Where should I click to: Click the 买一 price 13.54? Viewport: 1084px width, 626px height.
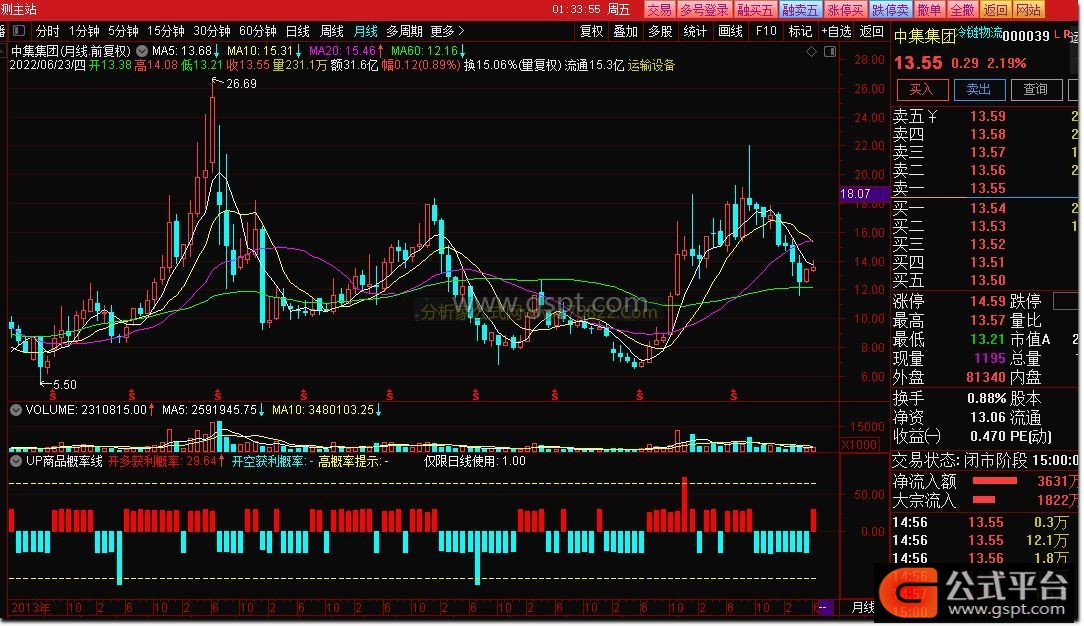tap(987, 208)
